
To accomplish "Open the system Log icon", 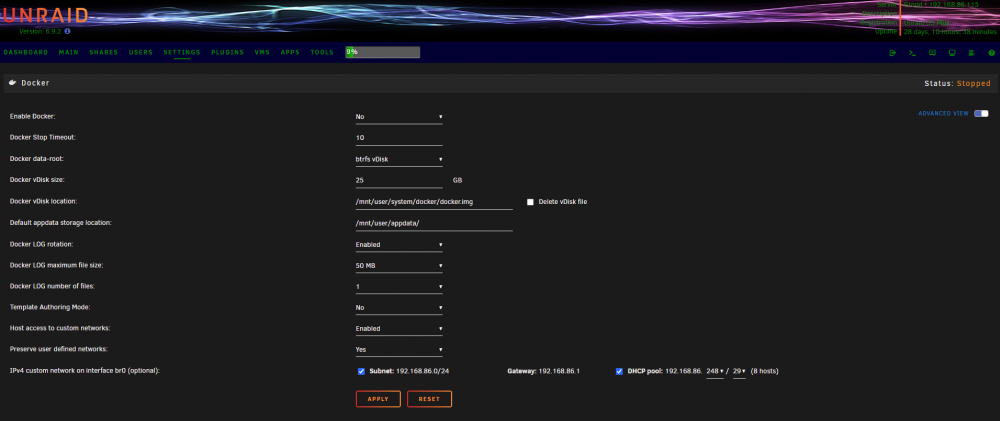I will pyautogui.click(x=972, y=53).
